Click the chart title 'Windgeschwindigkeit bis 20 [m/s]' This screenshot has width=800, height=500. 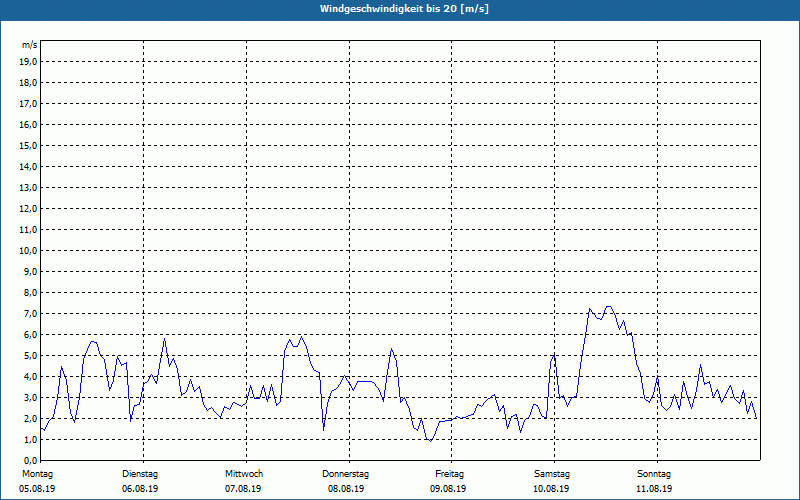click(x=404, y=9)
